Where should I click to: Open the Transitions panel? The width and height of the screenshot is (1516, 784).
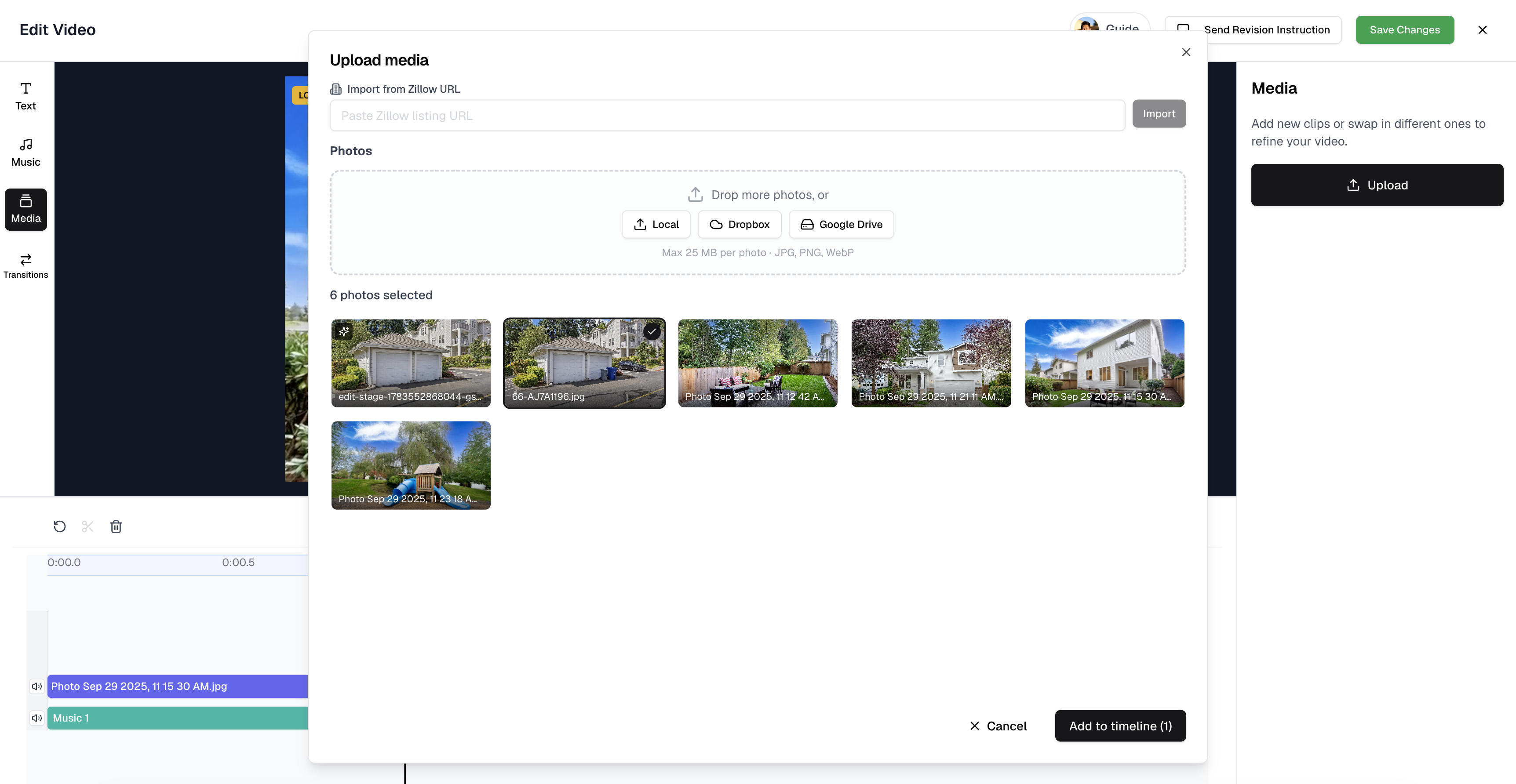coord(26,266)
